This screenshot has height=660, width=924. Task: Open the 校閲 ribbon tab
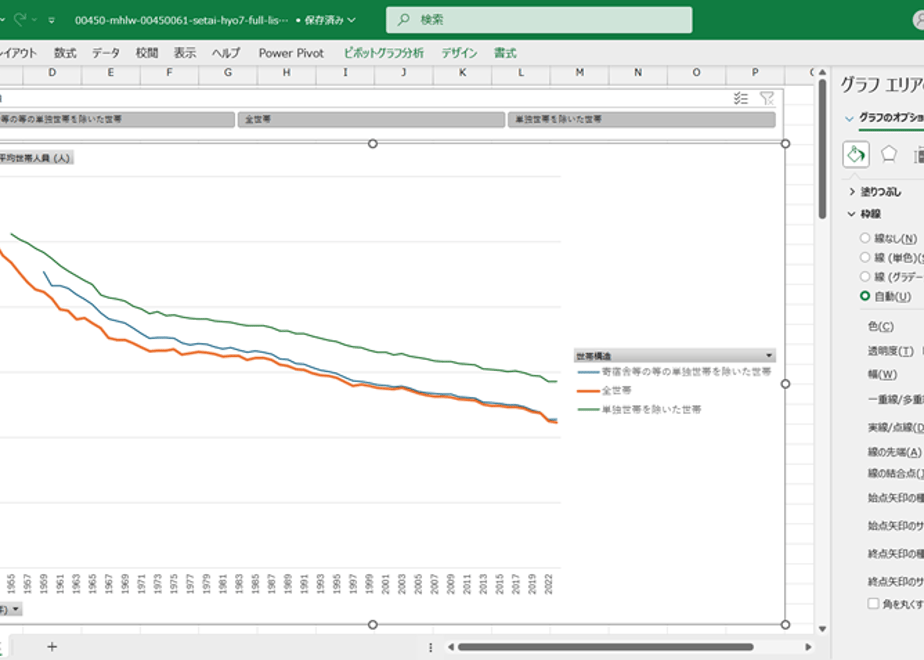147,53
